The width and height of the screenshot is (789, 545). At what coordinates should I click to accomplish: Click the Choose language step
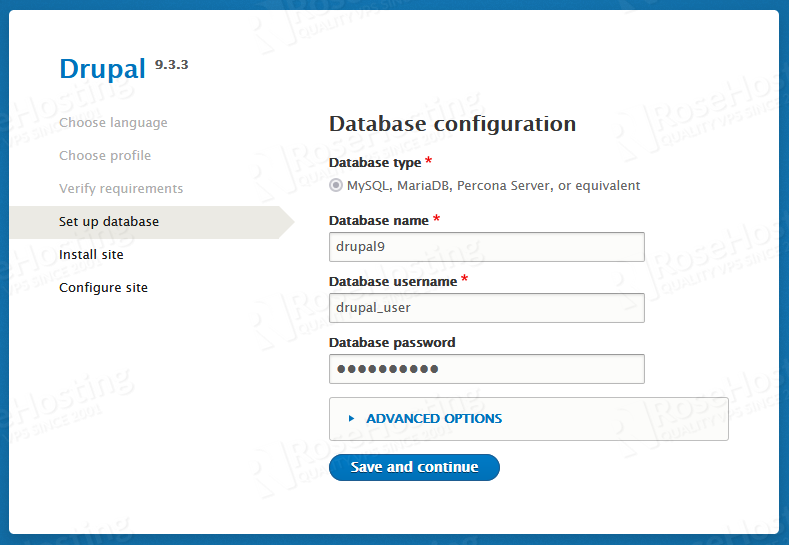point(113,123)
